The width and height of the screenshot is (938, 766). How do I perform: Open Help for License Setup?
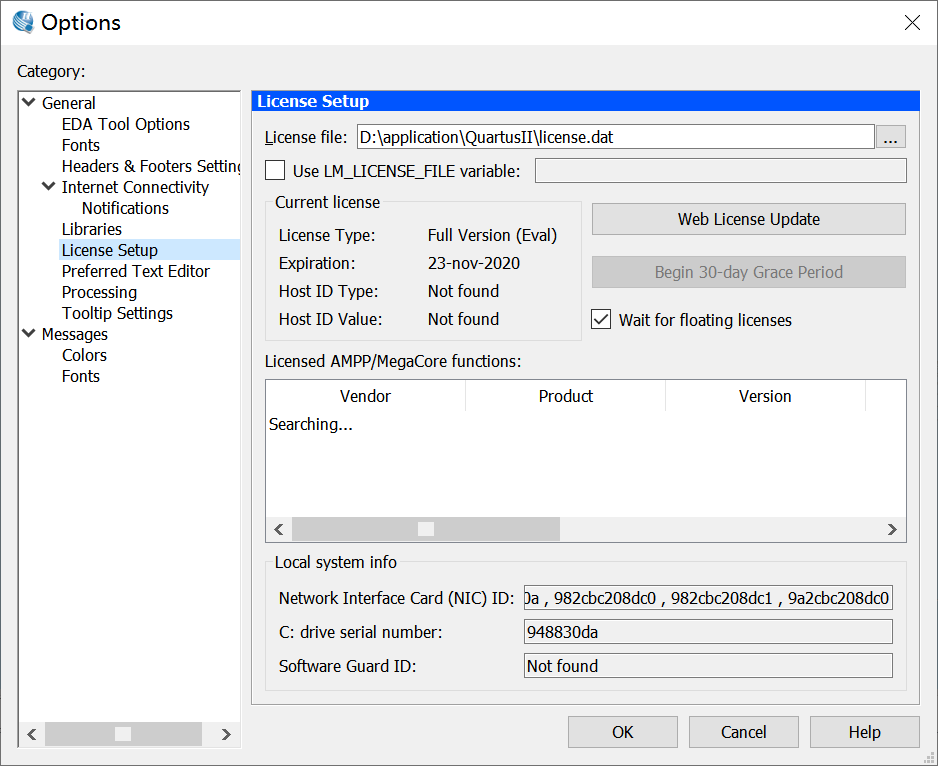coord(864,731)
